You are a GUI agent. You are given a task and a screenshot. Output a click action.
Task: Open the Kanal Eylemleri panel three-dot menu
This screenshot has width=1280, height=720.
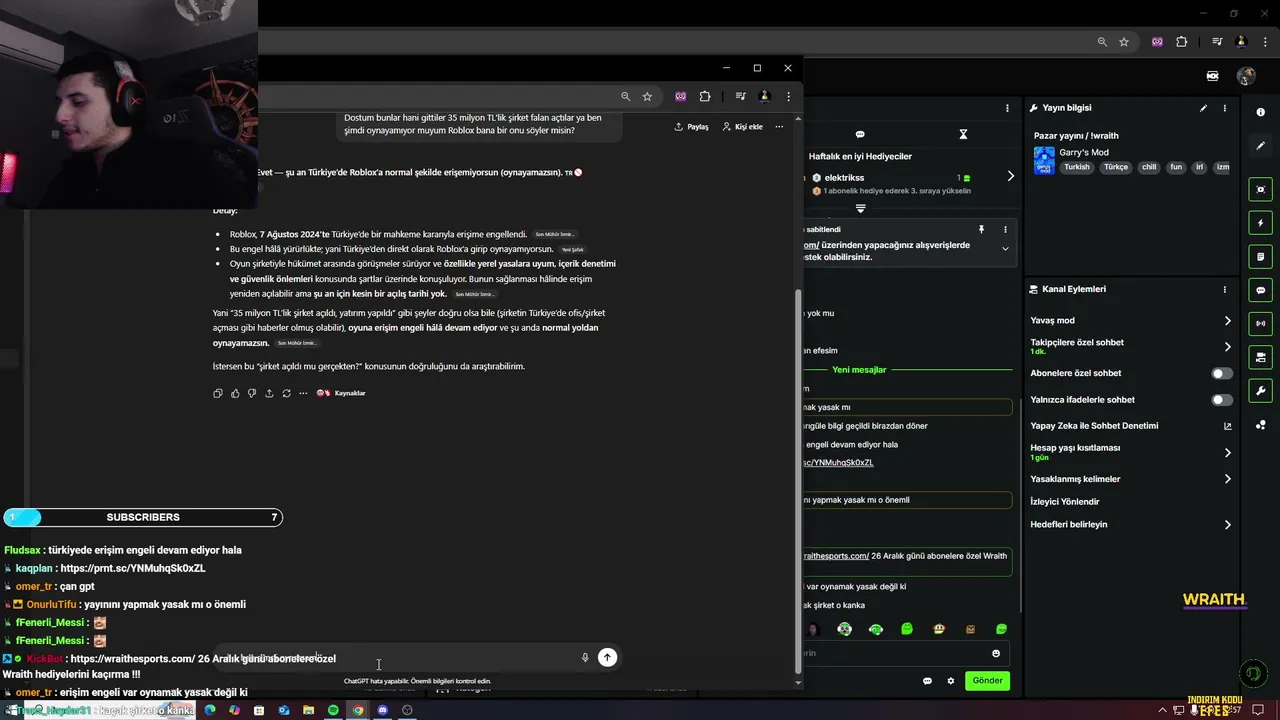click(1224, 289)
